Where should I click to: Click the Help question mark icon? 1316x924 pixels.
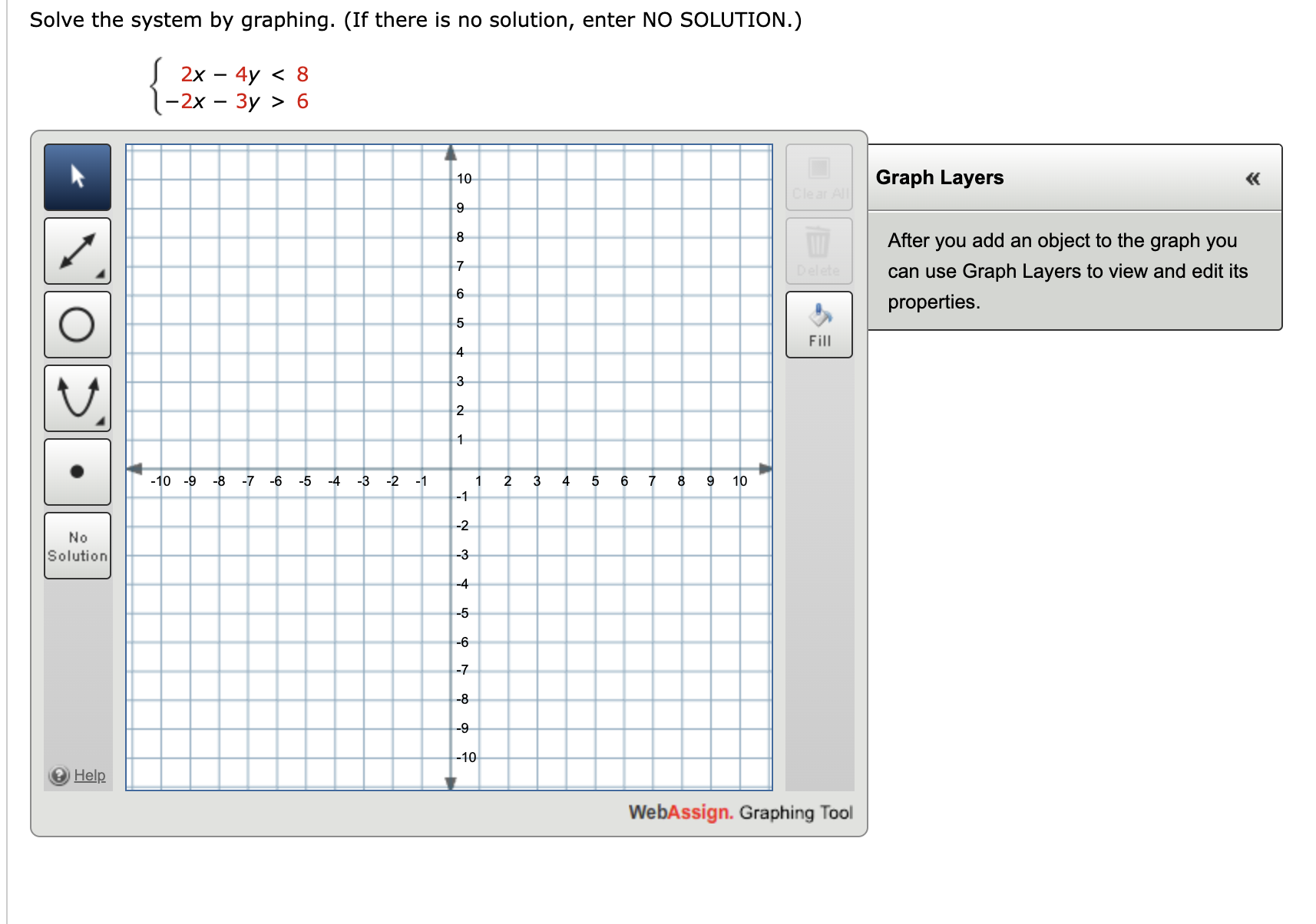(x=59, y=776)
